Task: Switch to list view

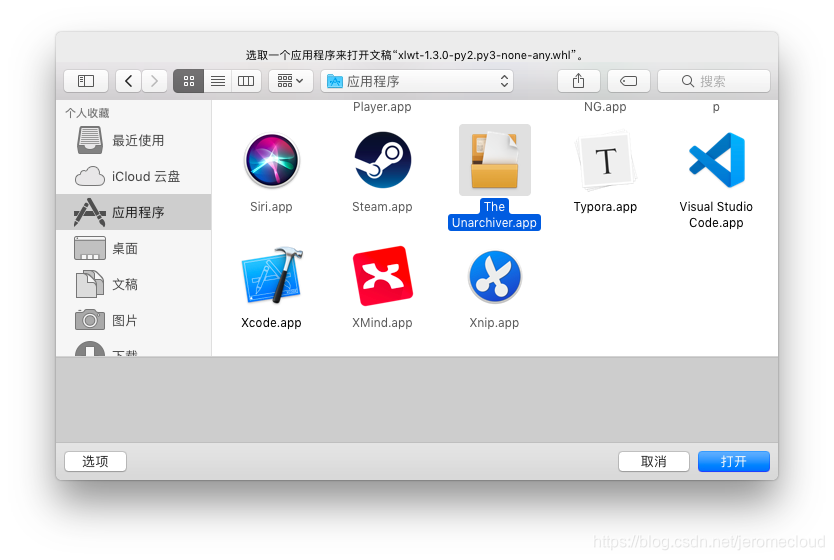Action: (218, 81)
